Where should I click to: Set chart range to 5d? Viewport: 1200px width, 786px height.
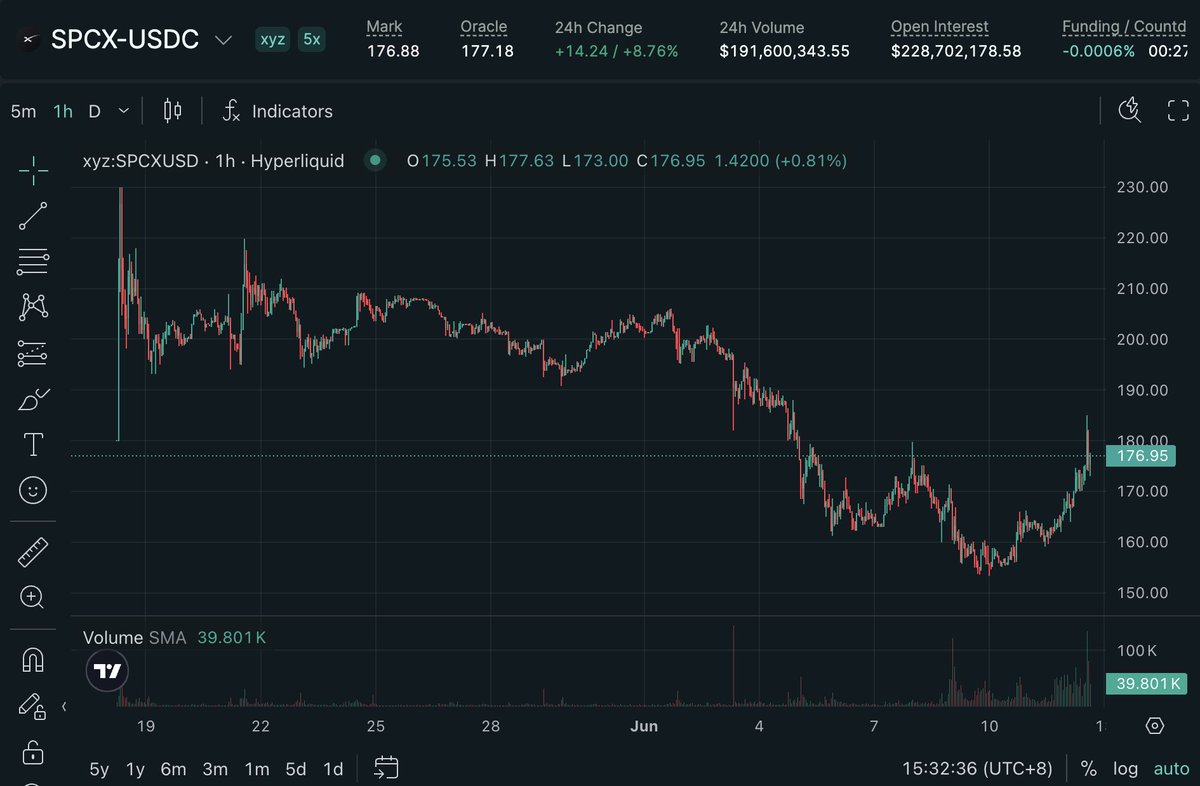point(296,769)
